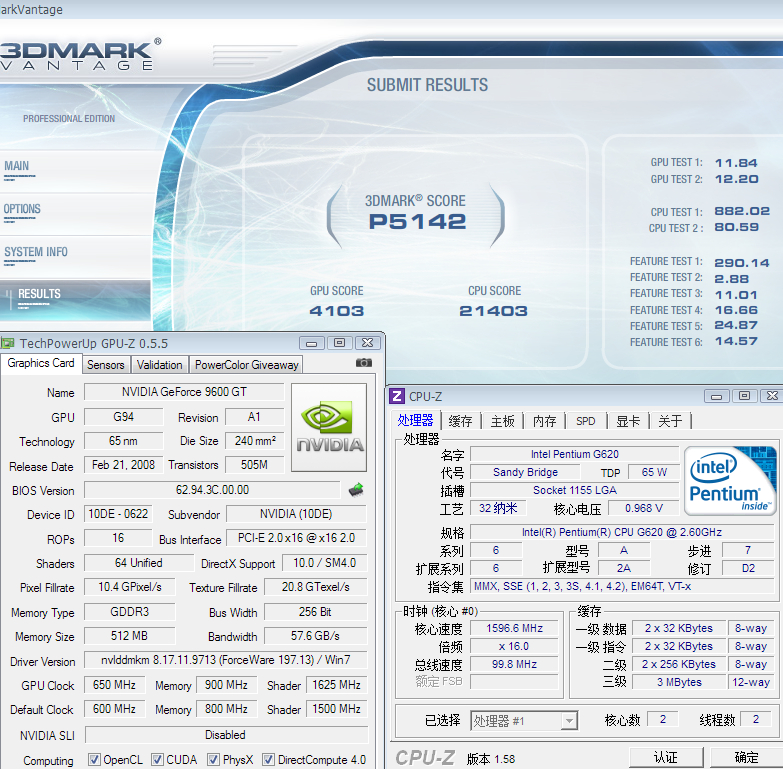The width and height of the screenshot is (783, 769).
Task: Toggle the CUDA checkbox
Action: click(x=158, y=760)
